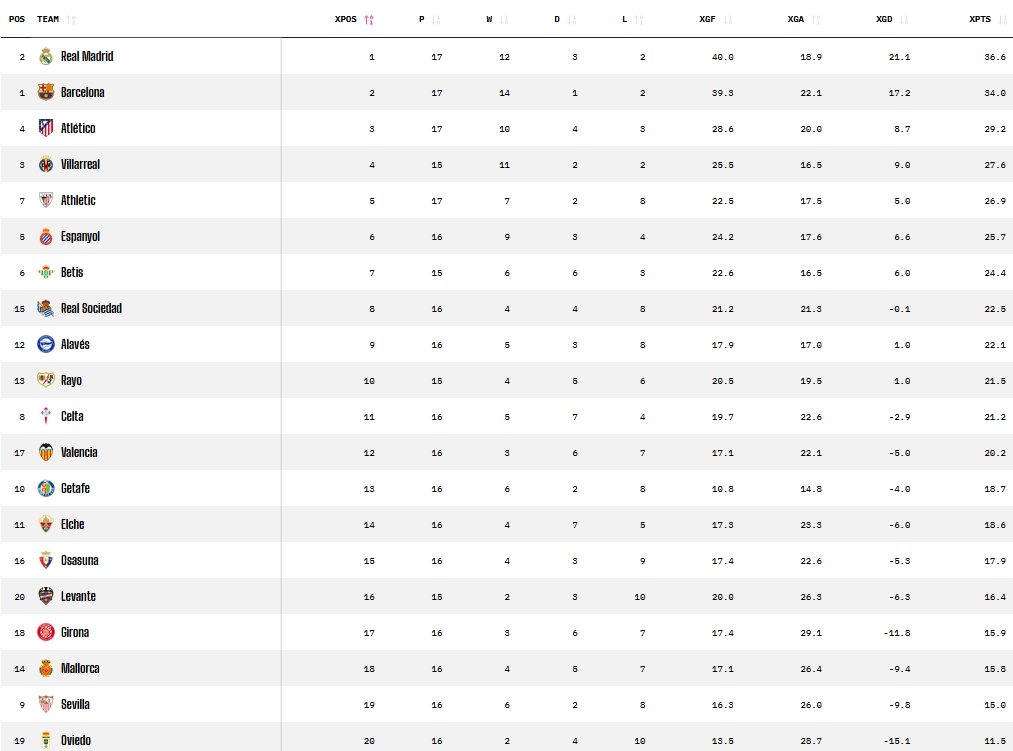Click the Celta club crest
The image size is (1013, 751).
point(45,416)
